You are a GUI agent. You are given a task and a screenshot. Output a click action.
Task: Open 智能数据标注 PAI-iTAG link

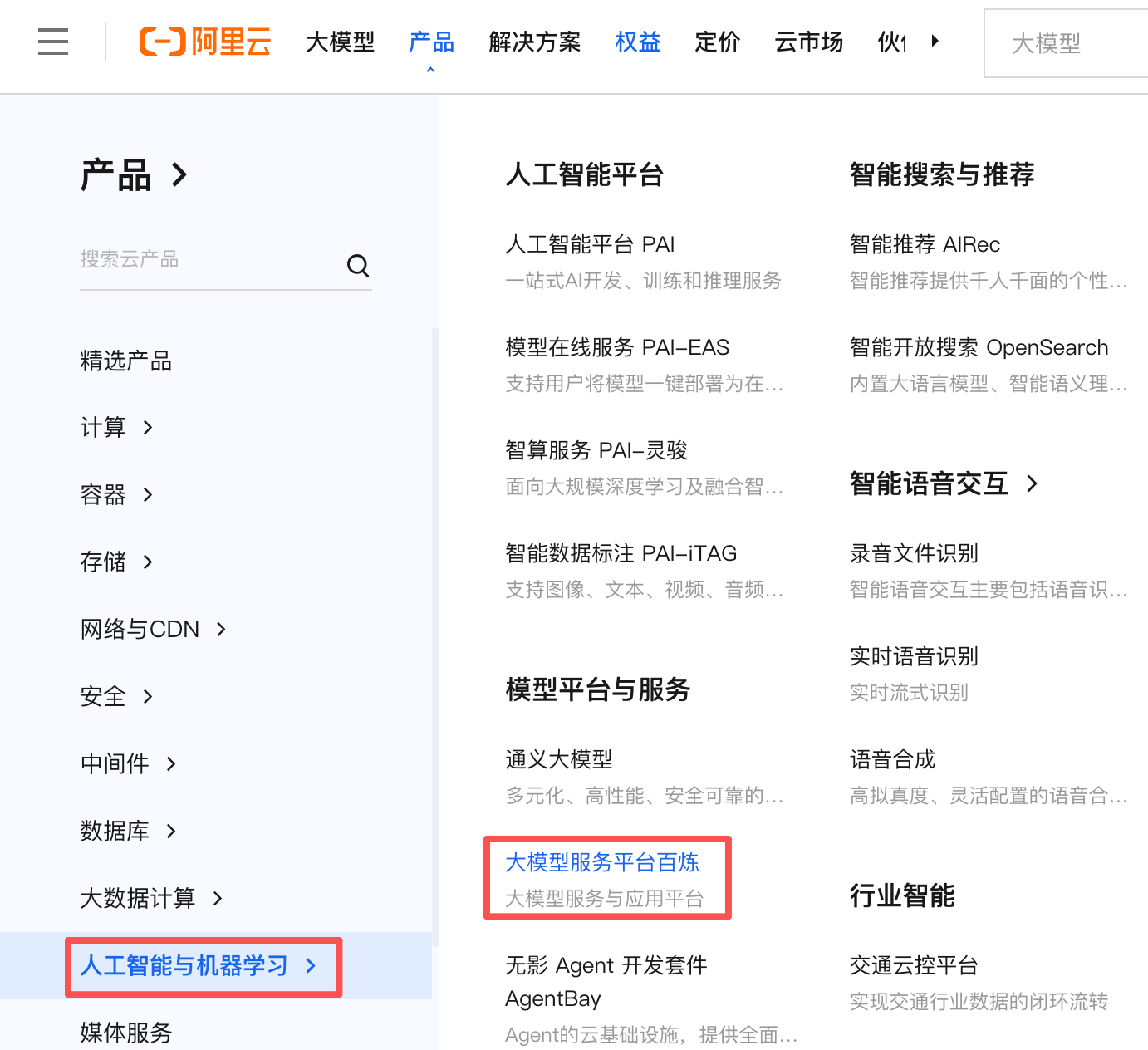pos(621,553)
